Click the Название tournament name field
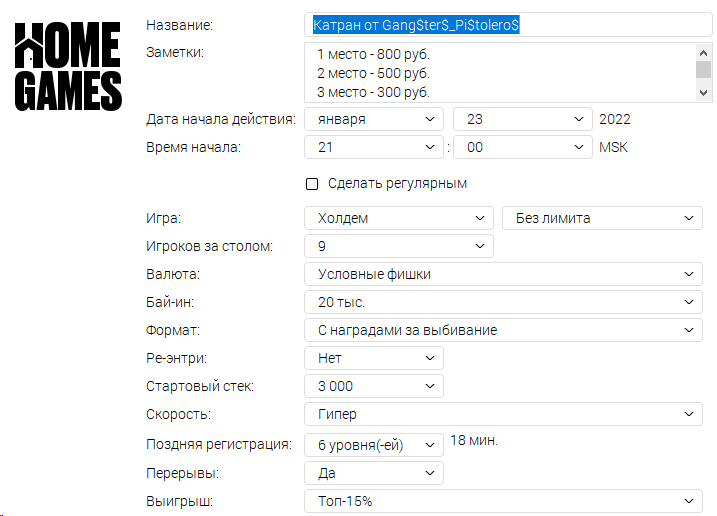Image resolution: width=717 pixels, height=516 pixels. tap(508, 25)
